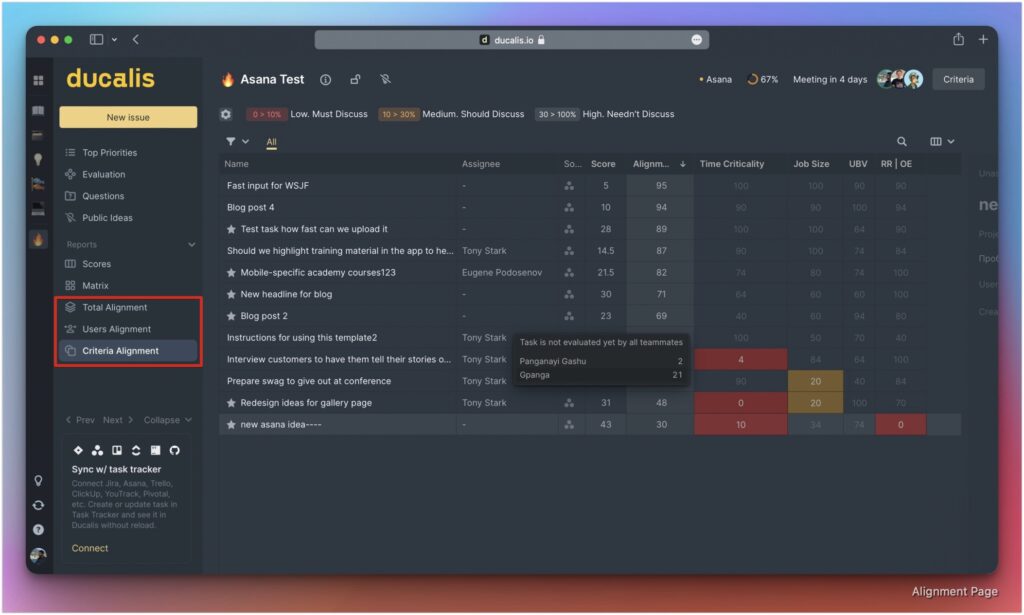
Task: Click the Connect link
Action: pos(90,548)
